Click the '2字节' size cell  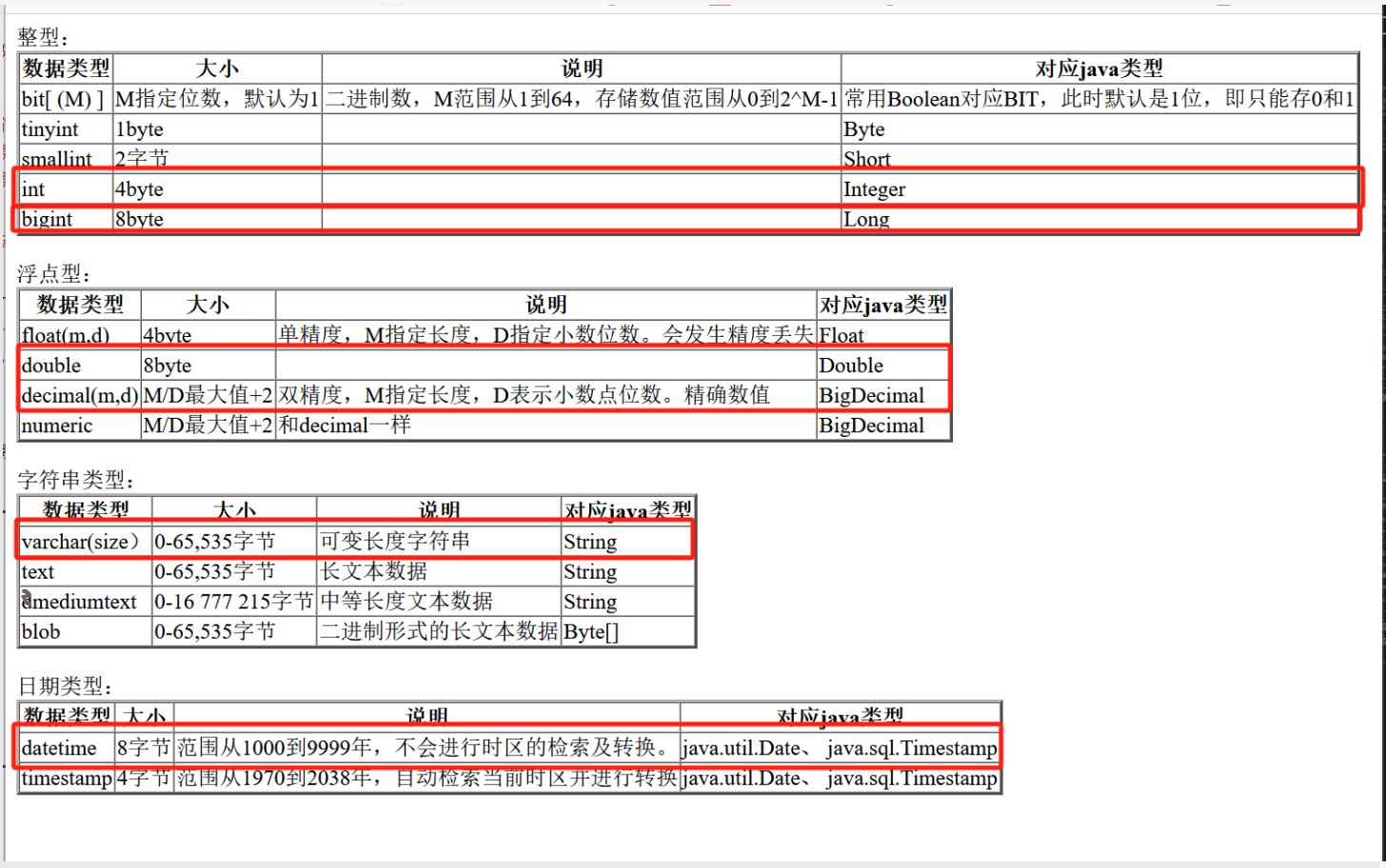click(x=217, y=158)
